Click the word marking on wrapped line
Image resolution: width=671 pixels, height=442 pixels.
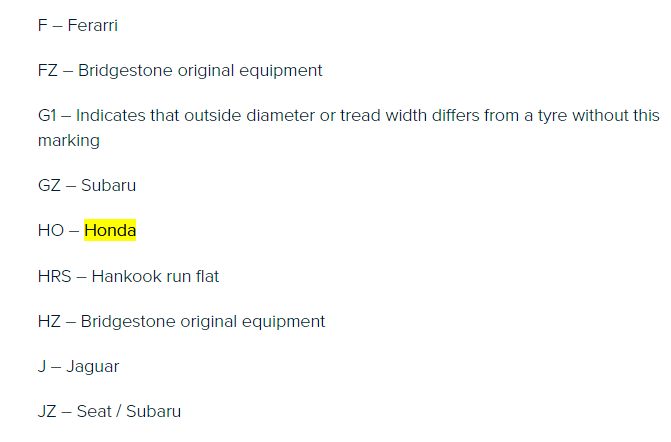click(69, 141)
